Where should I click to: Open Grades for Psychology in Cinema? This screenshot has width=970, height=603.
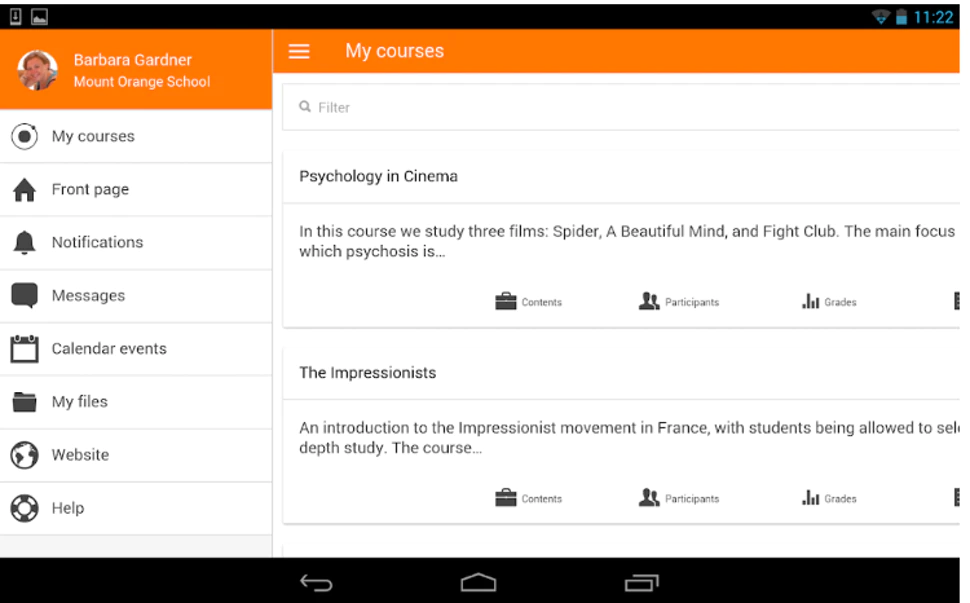click(827, 301)
